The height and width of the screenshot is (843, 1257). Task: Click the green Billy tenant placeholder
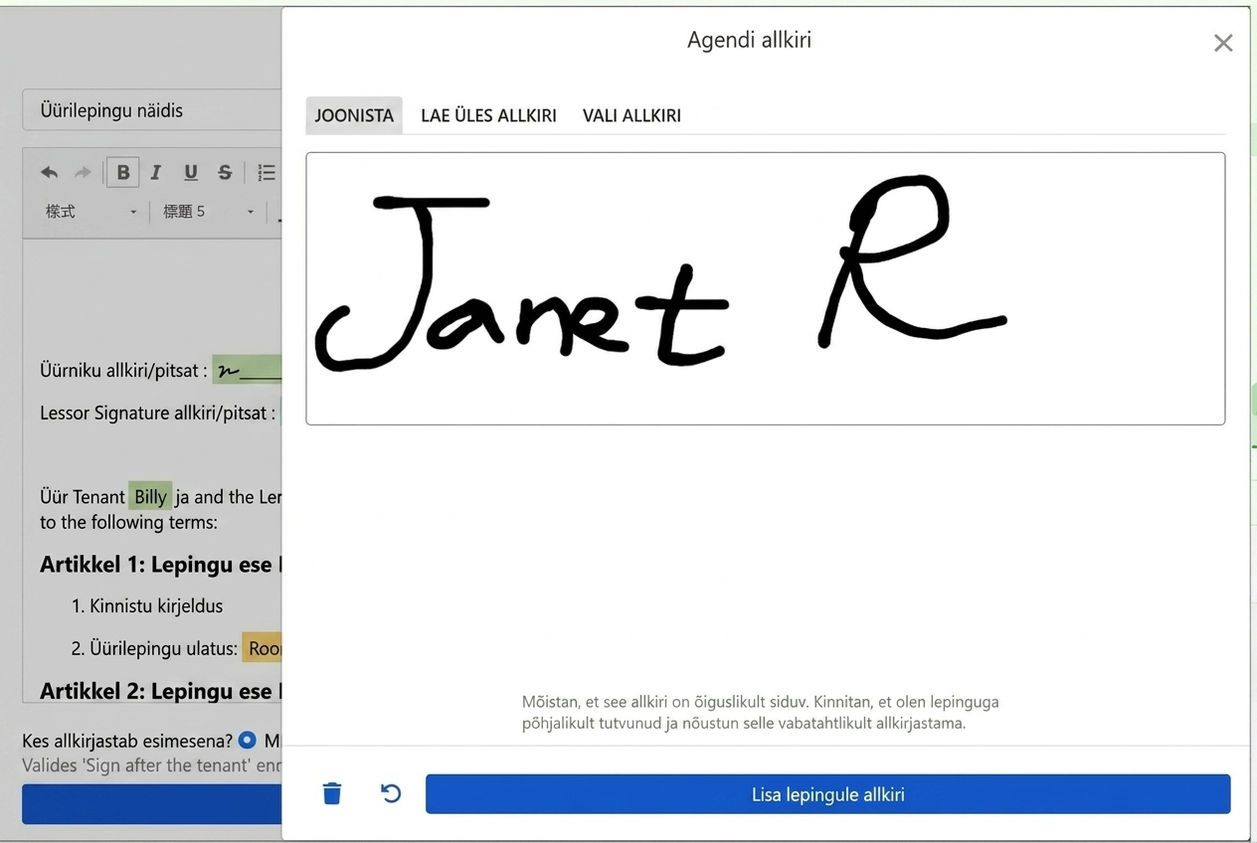tap(150, 496)
